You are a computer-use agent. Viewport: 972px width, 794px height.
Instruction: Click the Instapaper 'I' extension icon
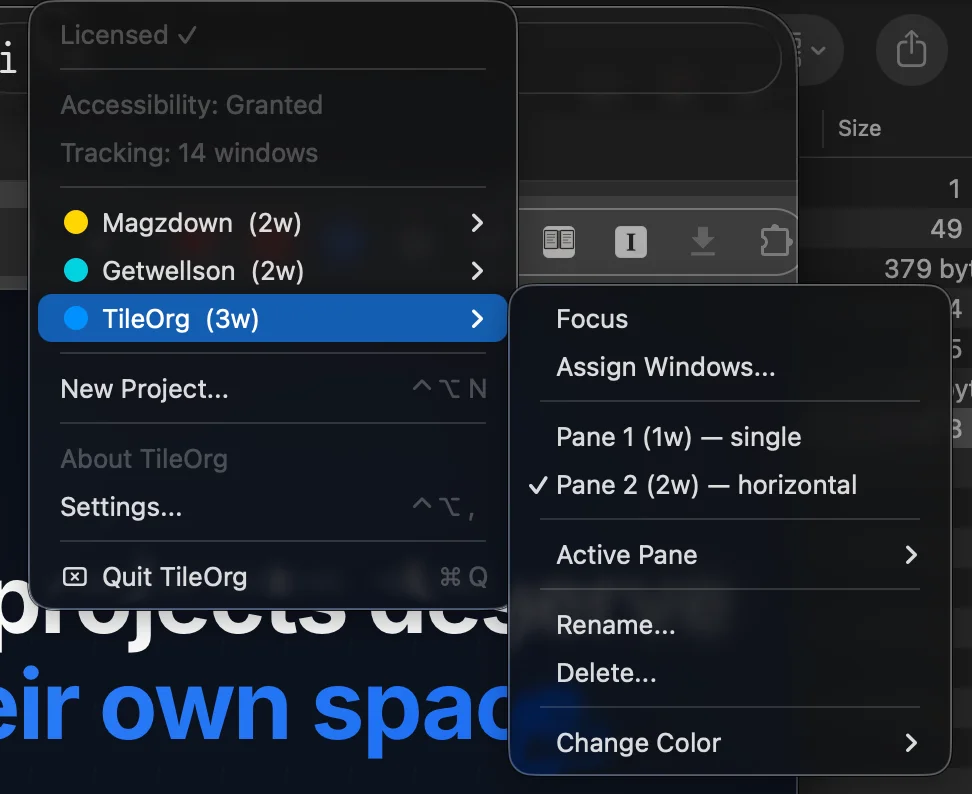click(x=631, y=241)
